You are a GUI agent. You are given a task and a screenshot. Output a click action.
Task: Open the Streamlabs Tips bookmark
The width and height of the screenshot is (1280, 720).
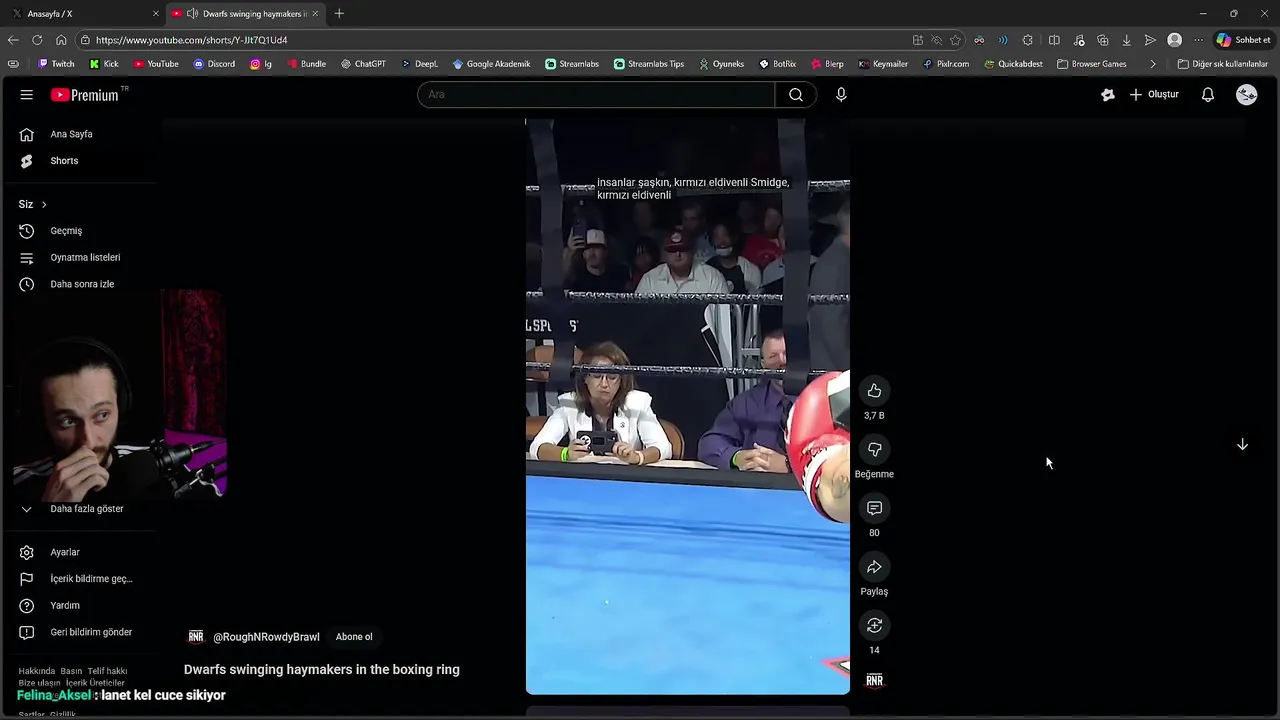click(x=649, y=64)
